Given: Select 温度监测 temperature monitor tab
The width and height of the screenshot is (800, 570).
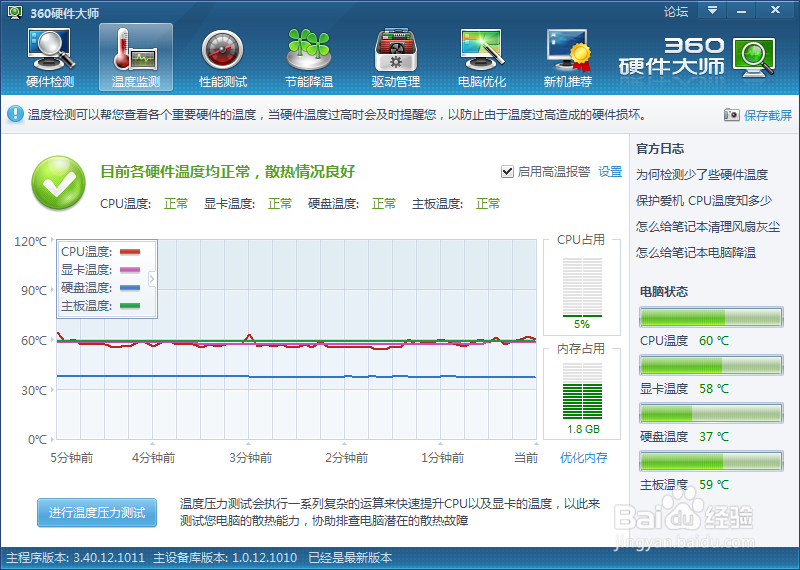Looking at the screenshot, I should 136,57.
